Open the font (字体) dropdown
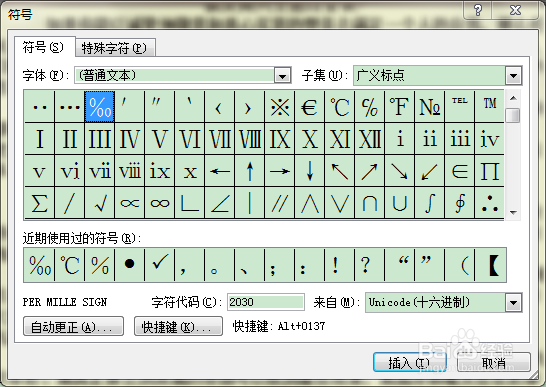 click(x=282, y=76)
